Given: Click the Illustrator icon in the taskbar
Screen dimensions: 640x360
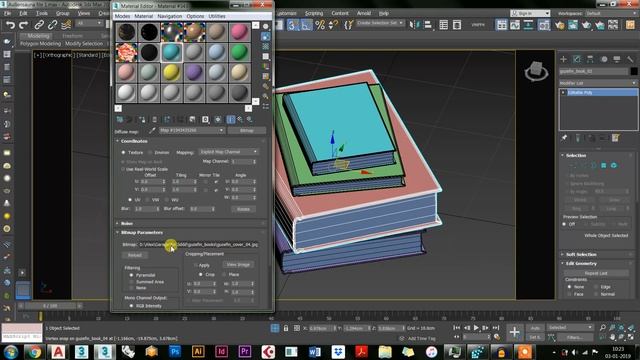Looking at the screenshot, I should click(x=198, y=351).
